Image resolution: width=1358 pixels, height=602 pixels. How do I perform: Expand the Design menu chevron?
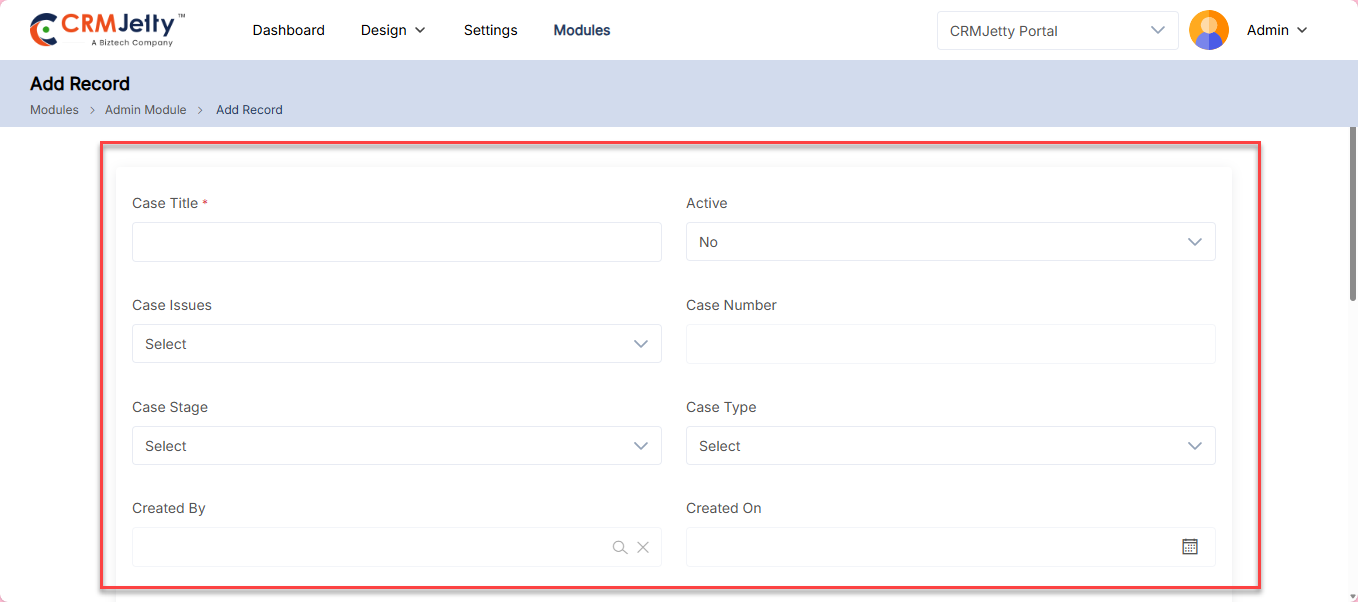420,30
